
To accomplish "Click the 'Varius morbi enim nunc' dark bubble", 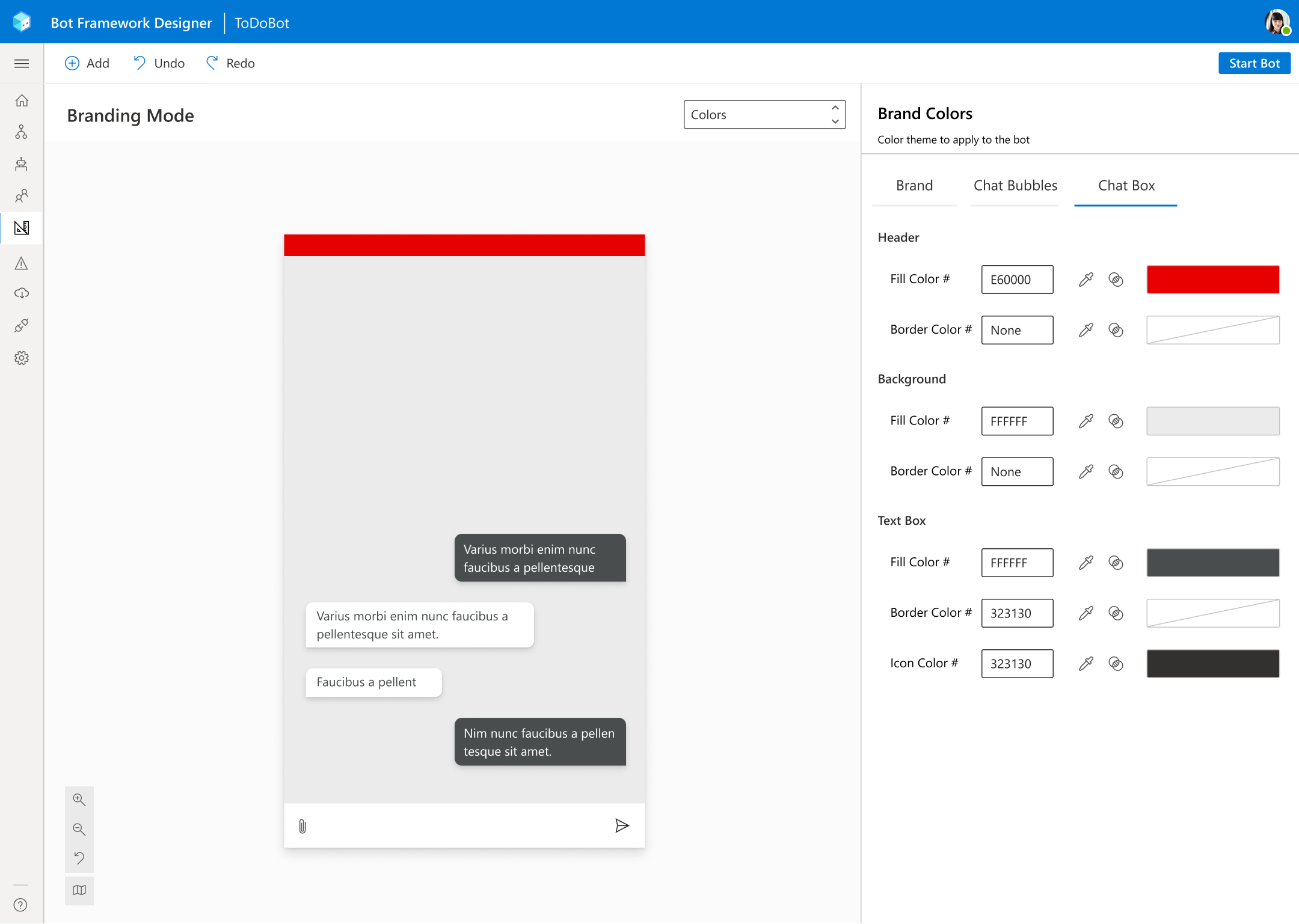I will pyautogui.click(x=540, y=558).
